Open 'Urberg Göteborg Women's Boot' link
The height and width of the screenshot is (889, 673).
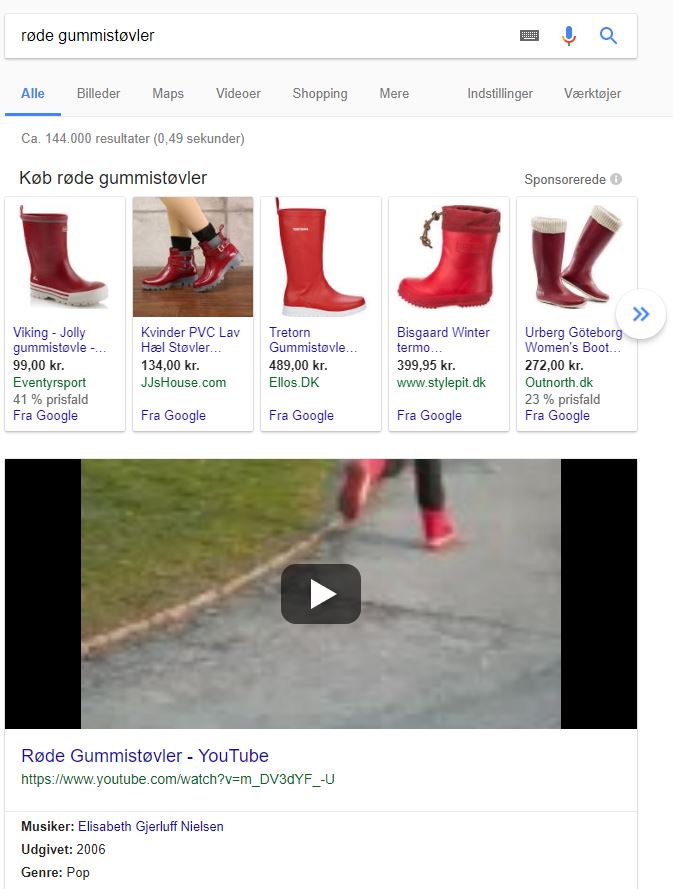point(574,340)
